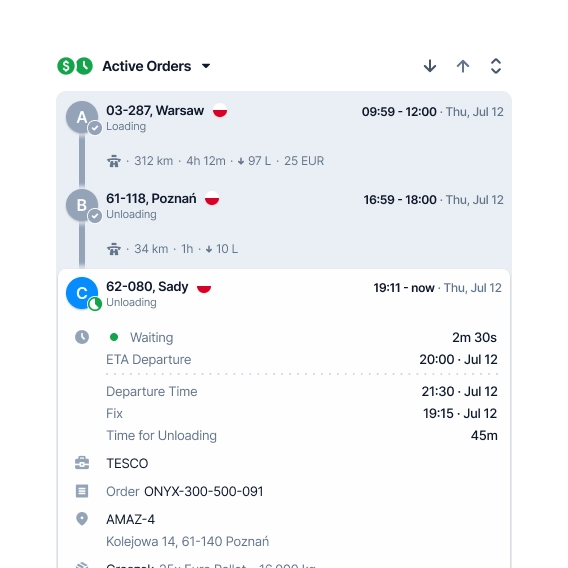
Task: Toggle expand/collapse all stops chevrons
Action: pos(496,66)
